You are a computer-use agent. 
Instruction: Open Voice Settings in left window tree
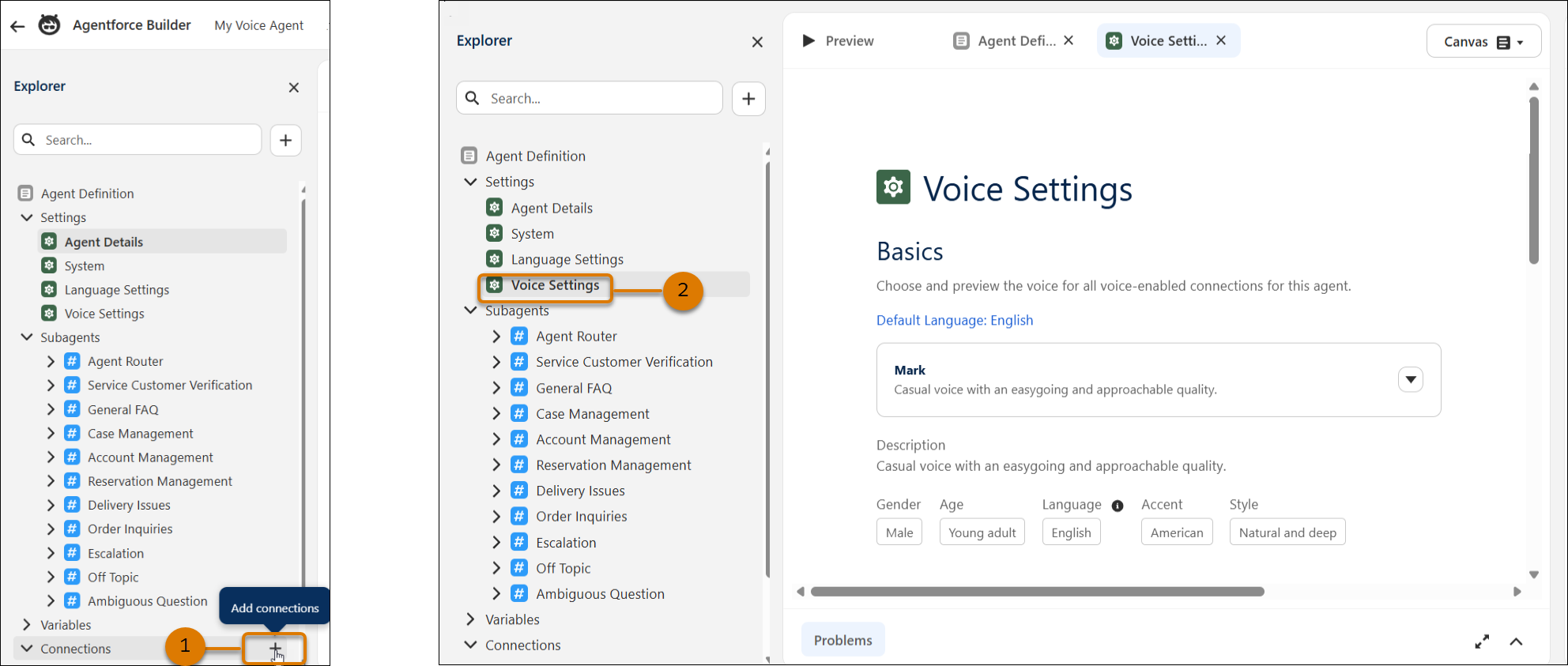pyautogui.click(x=104, y=314)
